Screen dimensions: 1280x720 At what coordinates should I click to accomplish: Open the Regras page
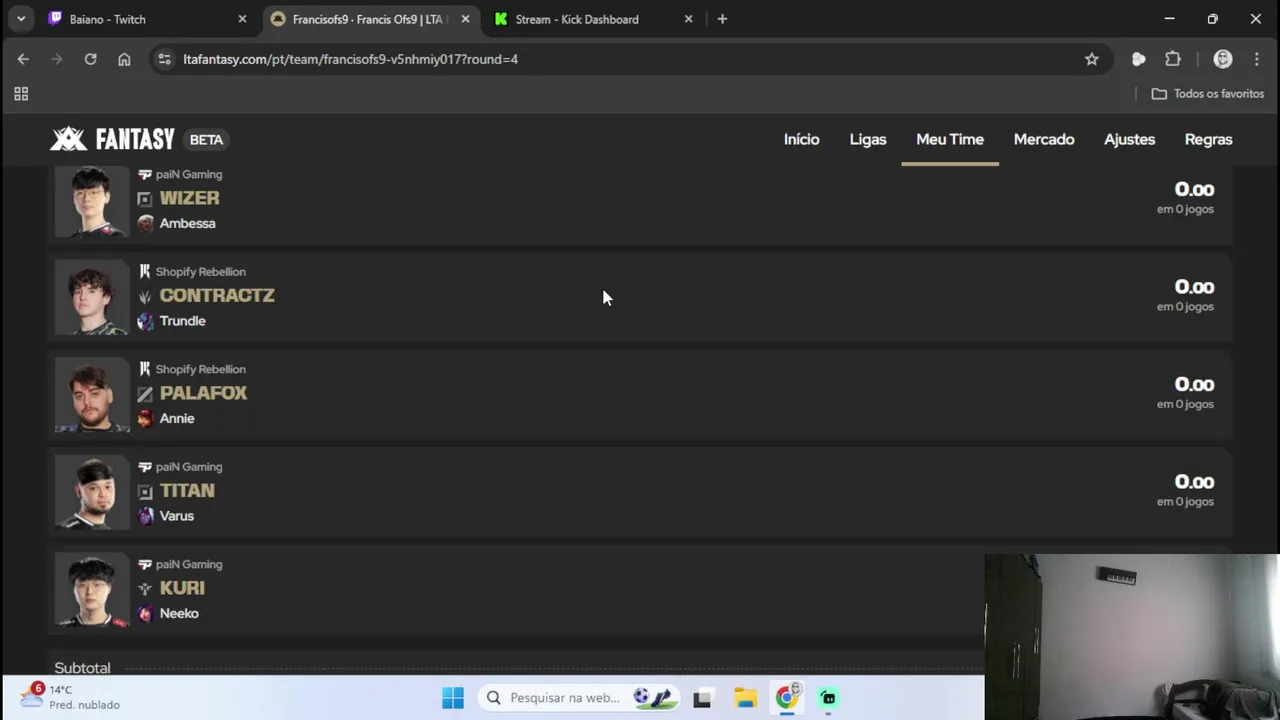[1208, 139]
